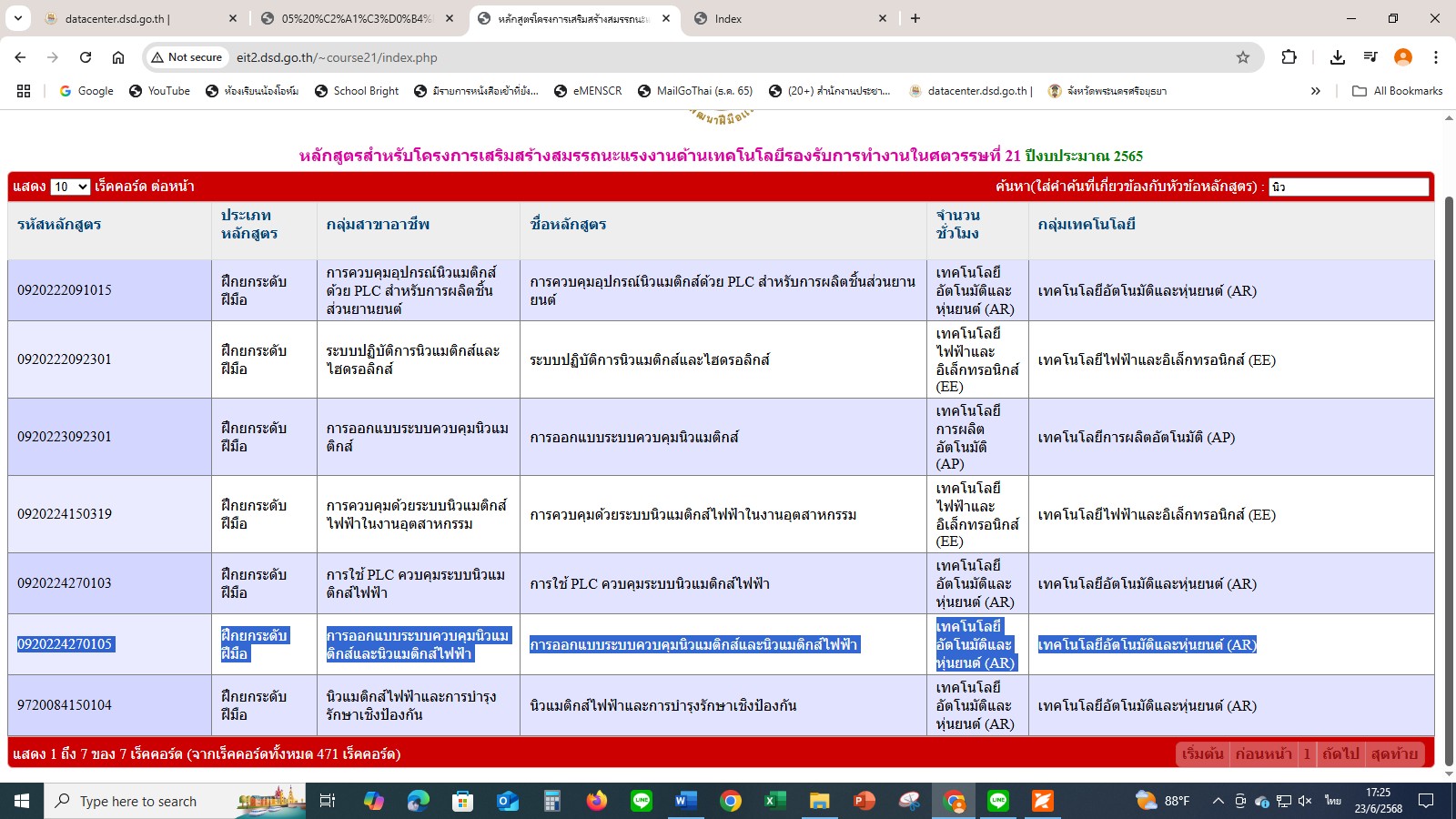Open the browser home page
The image size is (1456, 819).
coord(118,57)
